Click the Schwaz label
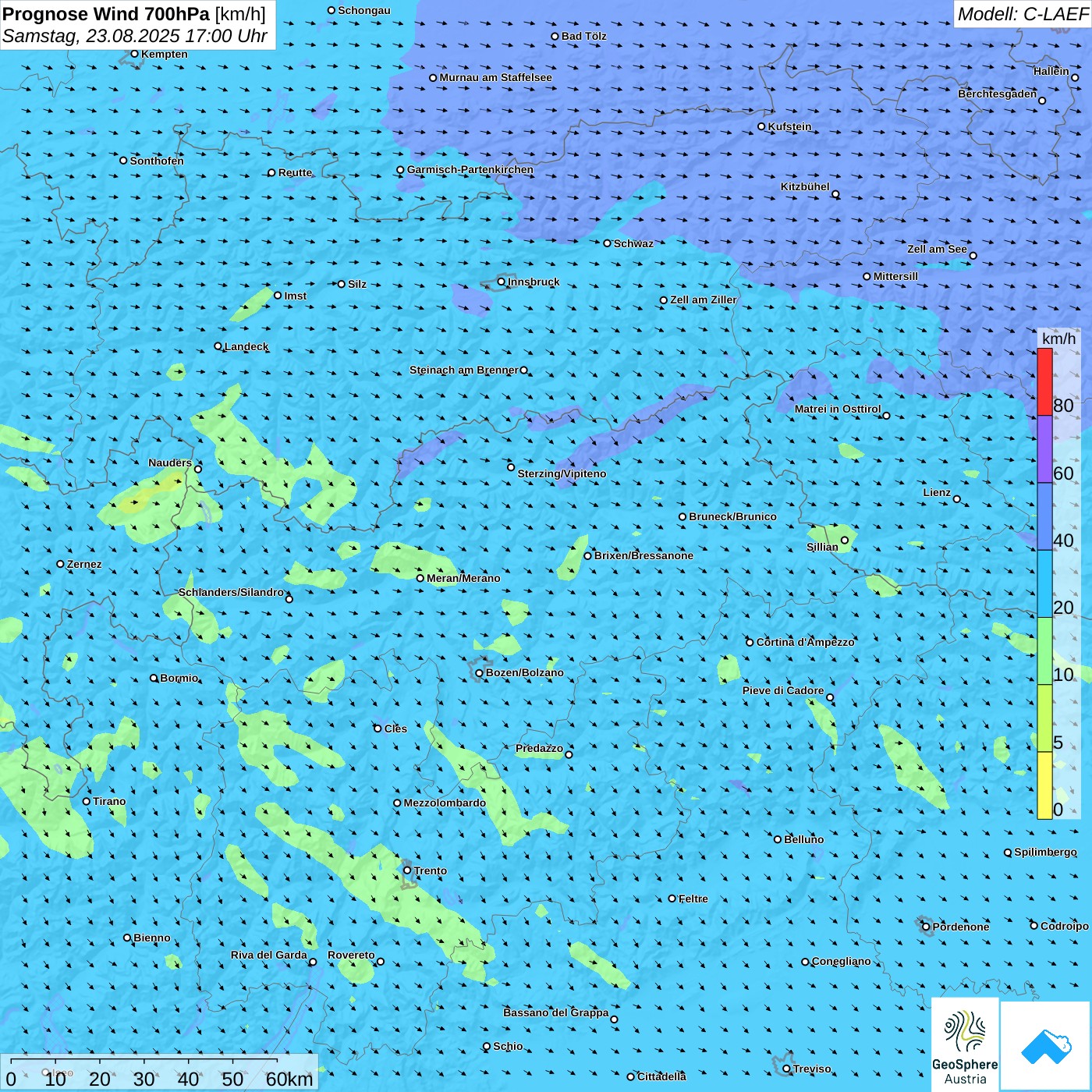 click(x=633, y=243)
